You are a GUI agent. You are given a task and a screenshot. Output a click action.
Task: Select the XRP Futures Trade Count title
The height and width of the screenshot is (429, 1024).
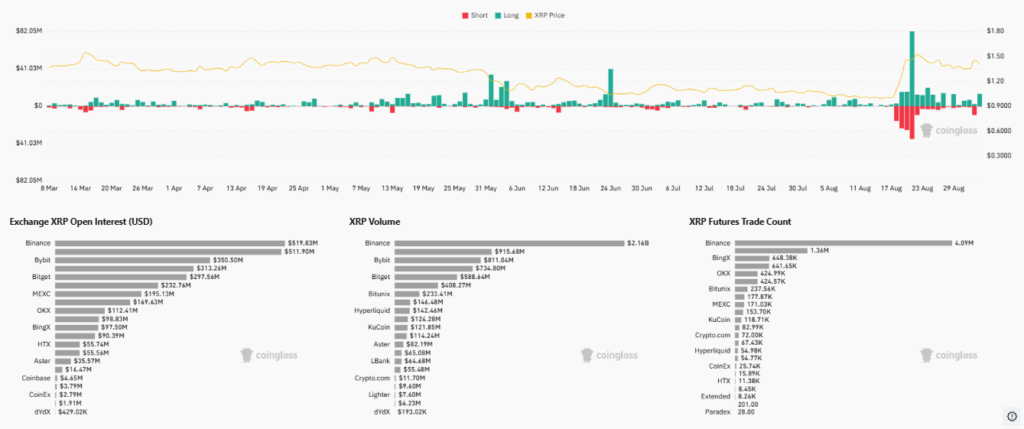pyautogui.click(x=740, y=222)
